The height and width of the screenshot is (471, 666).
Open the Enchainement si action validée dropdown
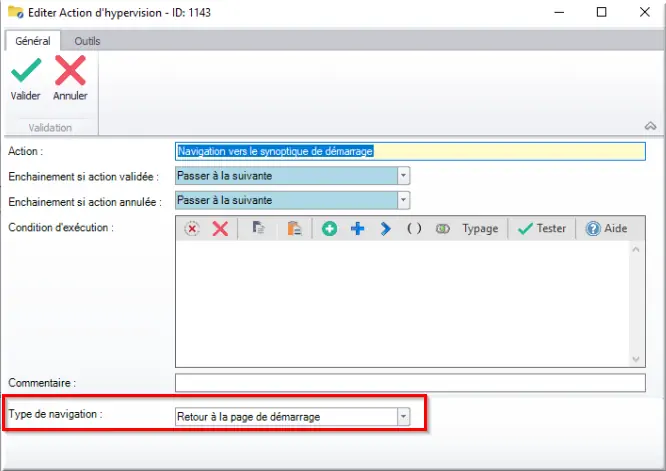403,175
